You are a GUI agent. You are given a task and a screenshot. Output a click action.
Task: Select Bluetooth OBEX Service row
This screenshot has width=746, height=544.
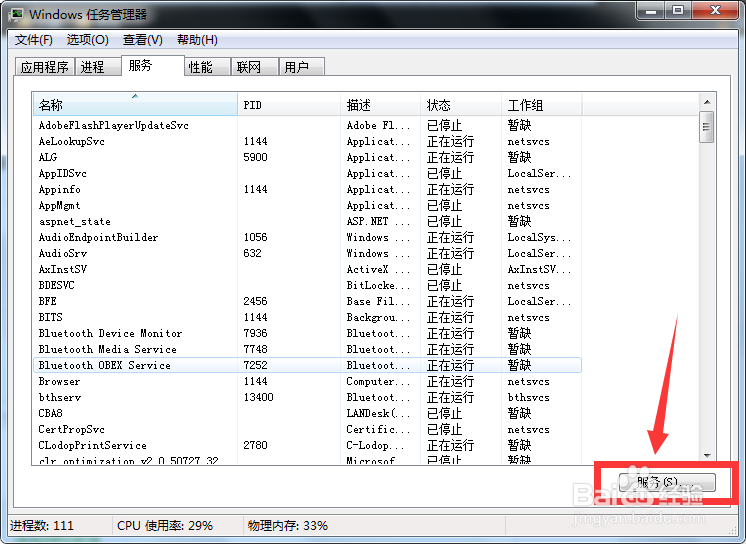click(x=307, y=365)
